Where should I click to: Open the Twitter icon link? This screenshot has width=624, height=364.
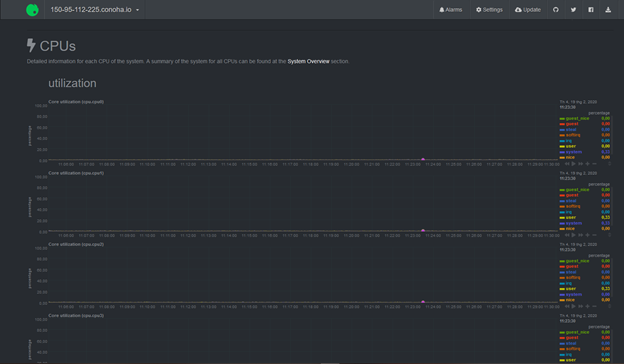point(573,10)
